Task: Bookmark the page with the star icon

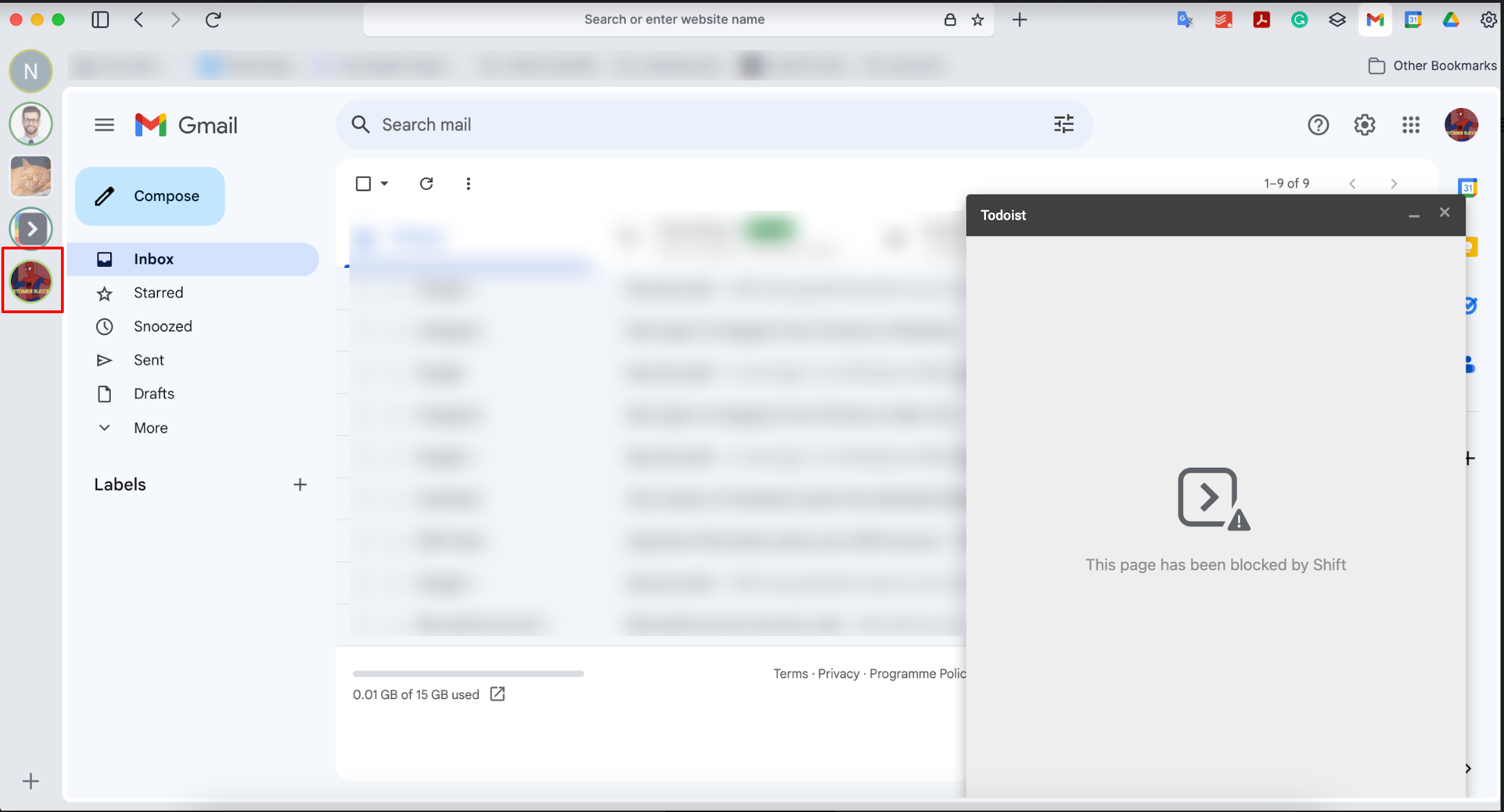Action: [x=978, y=20]
